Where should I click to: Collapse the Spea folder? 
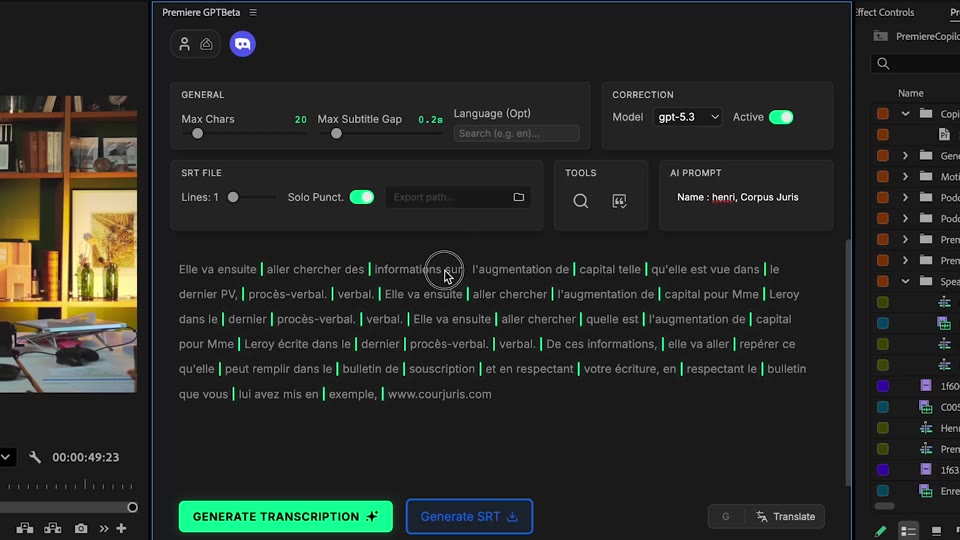(906, 281)
